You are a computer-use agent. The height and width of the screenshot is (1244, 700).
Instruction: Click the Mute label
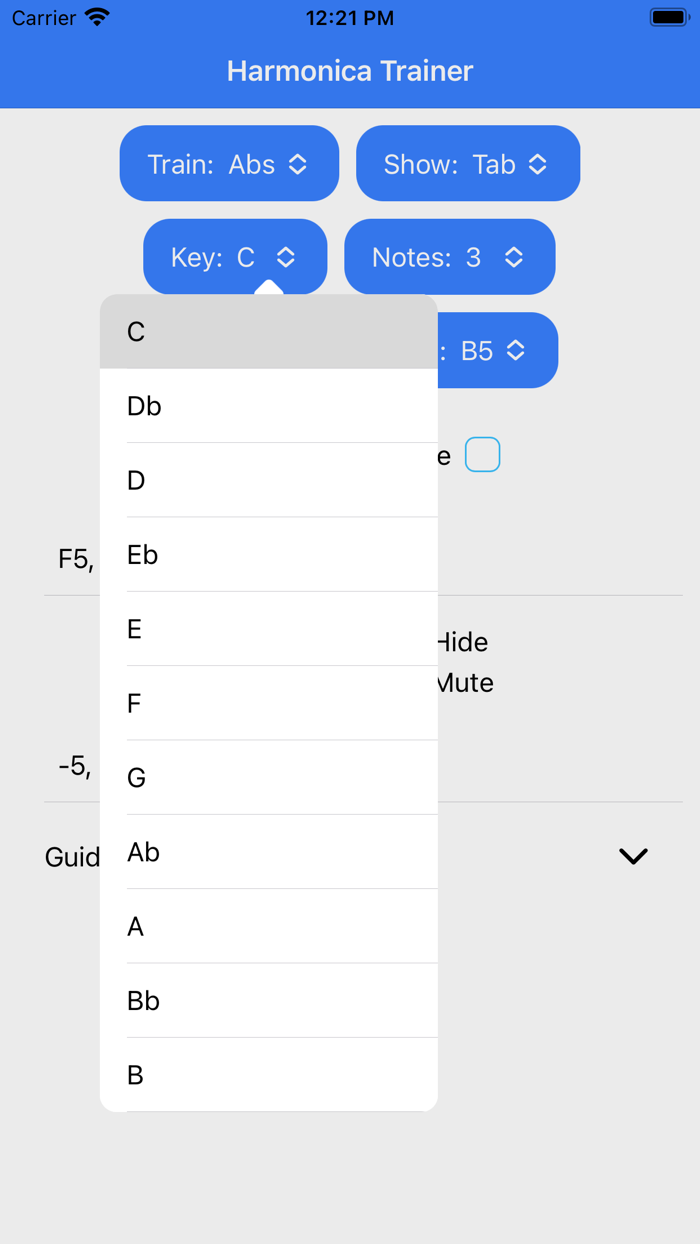[466, 683]
